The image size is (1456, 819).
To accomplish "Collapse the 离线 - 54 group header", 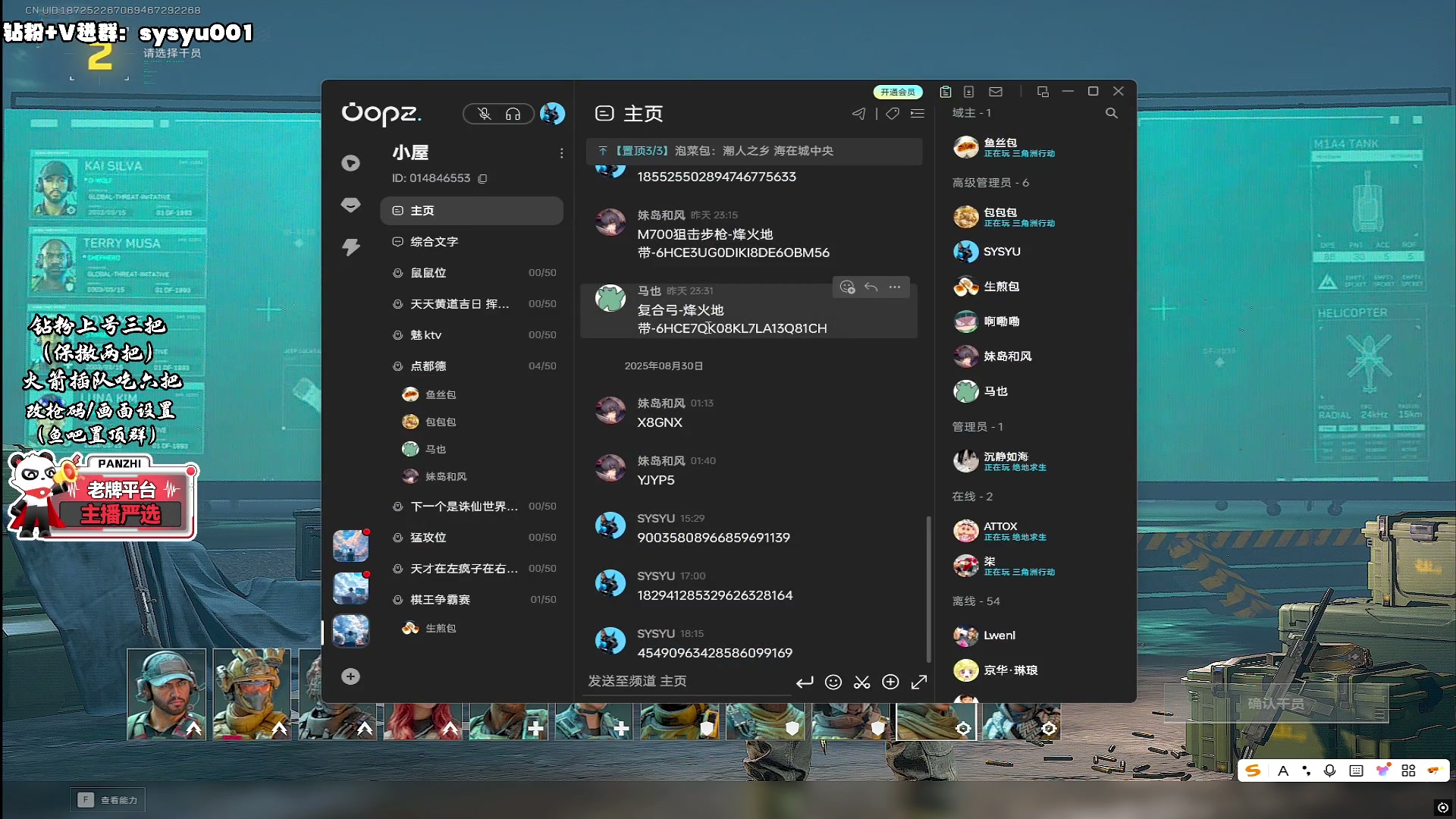I will point(976,601).
